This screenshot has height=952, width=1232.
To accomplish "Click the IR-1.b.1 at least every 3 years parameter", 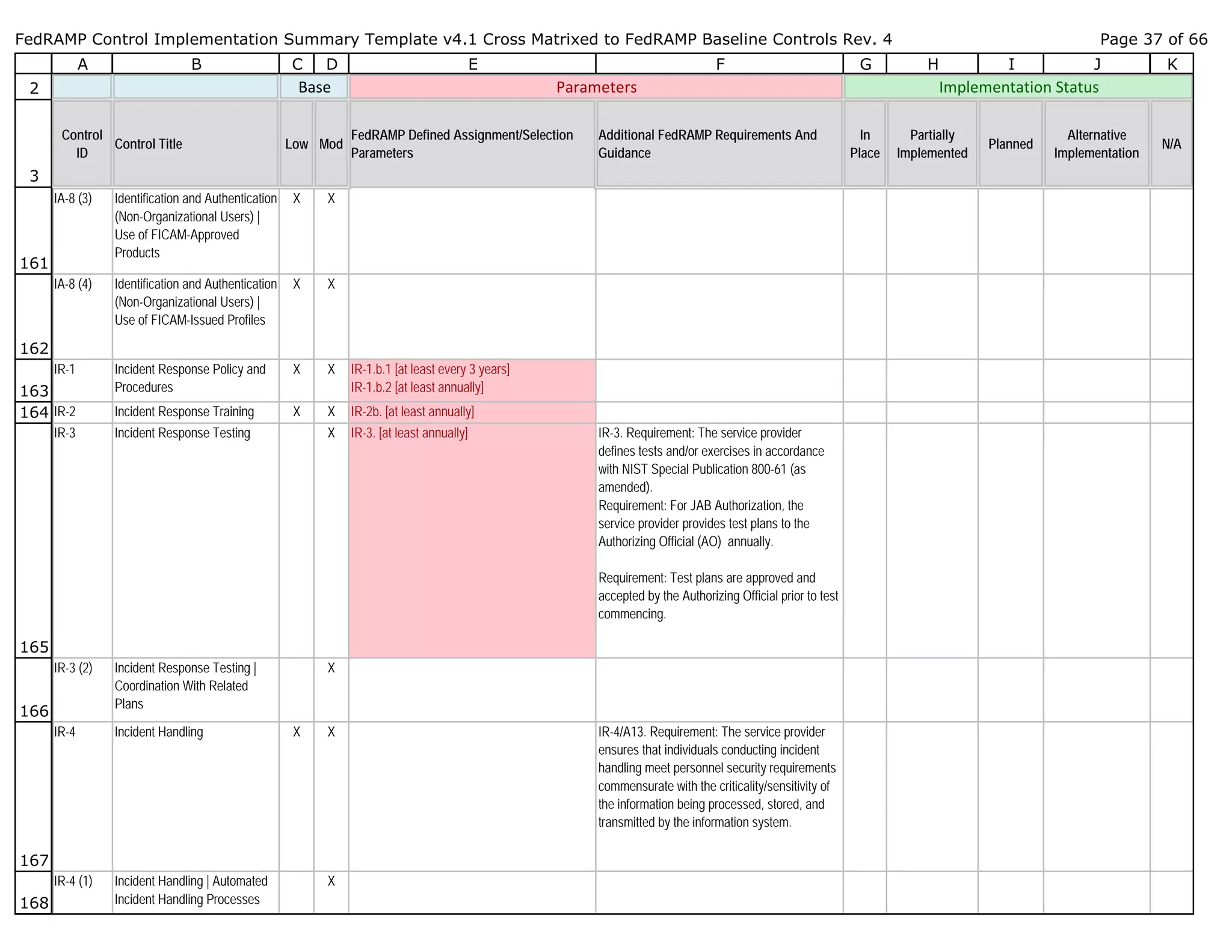I will (x=430, y=369).
